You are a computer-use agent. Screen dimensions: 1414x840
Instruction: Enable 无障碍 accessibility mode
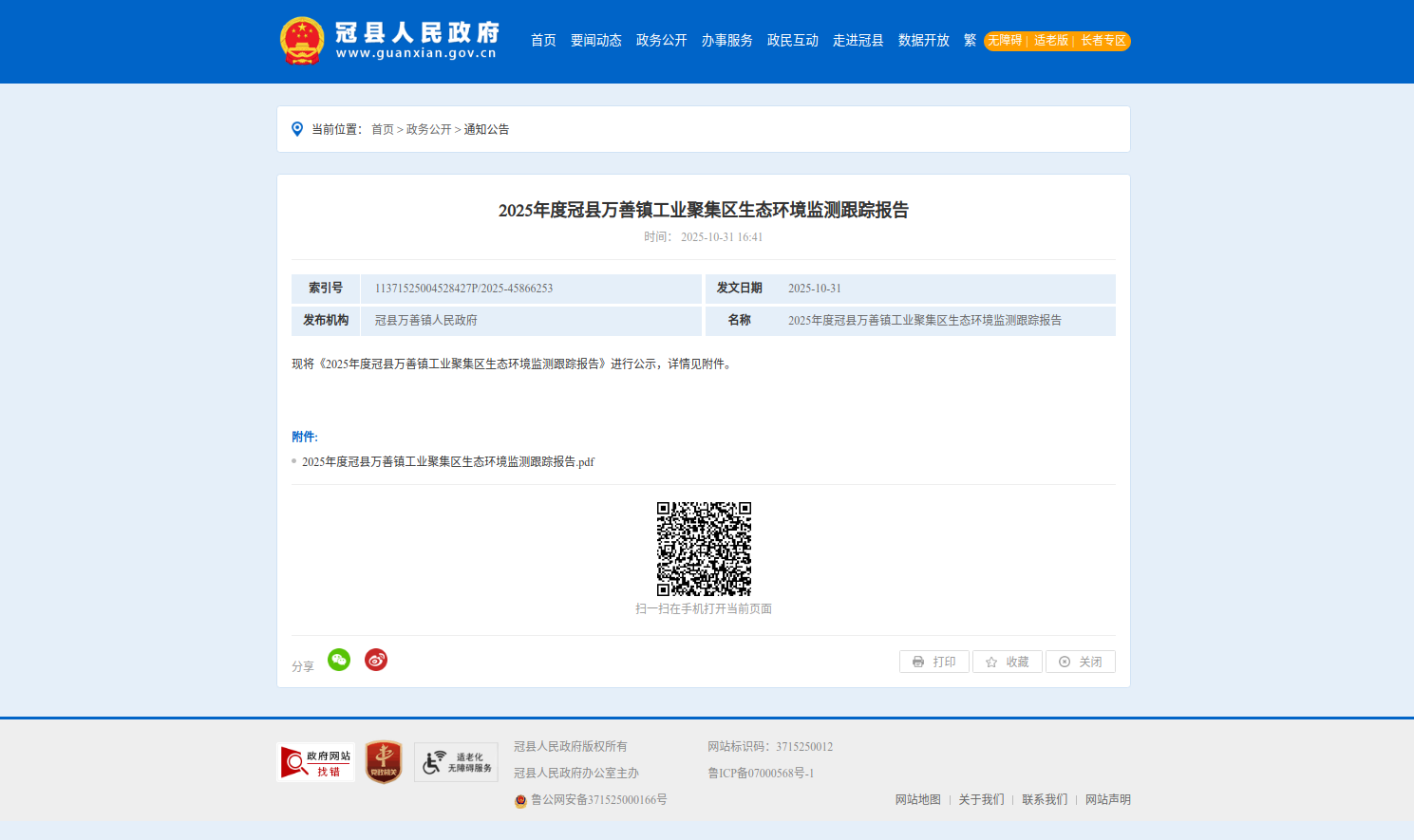(1005, 41)
